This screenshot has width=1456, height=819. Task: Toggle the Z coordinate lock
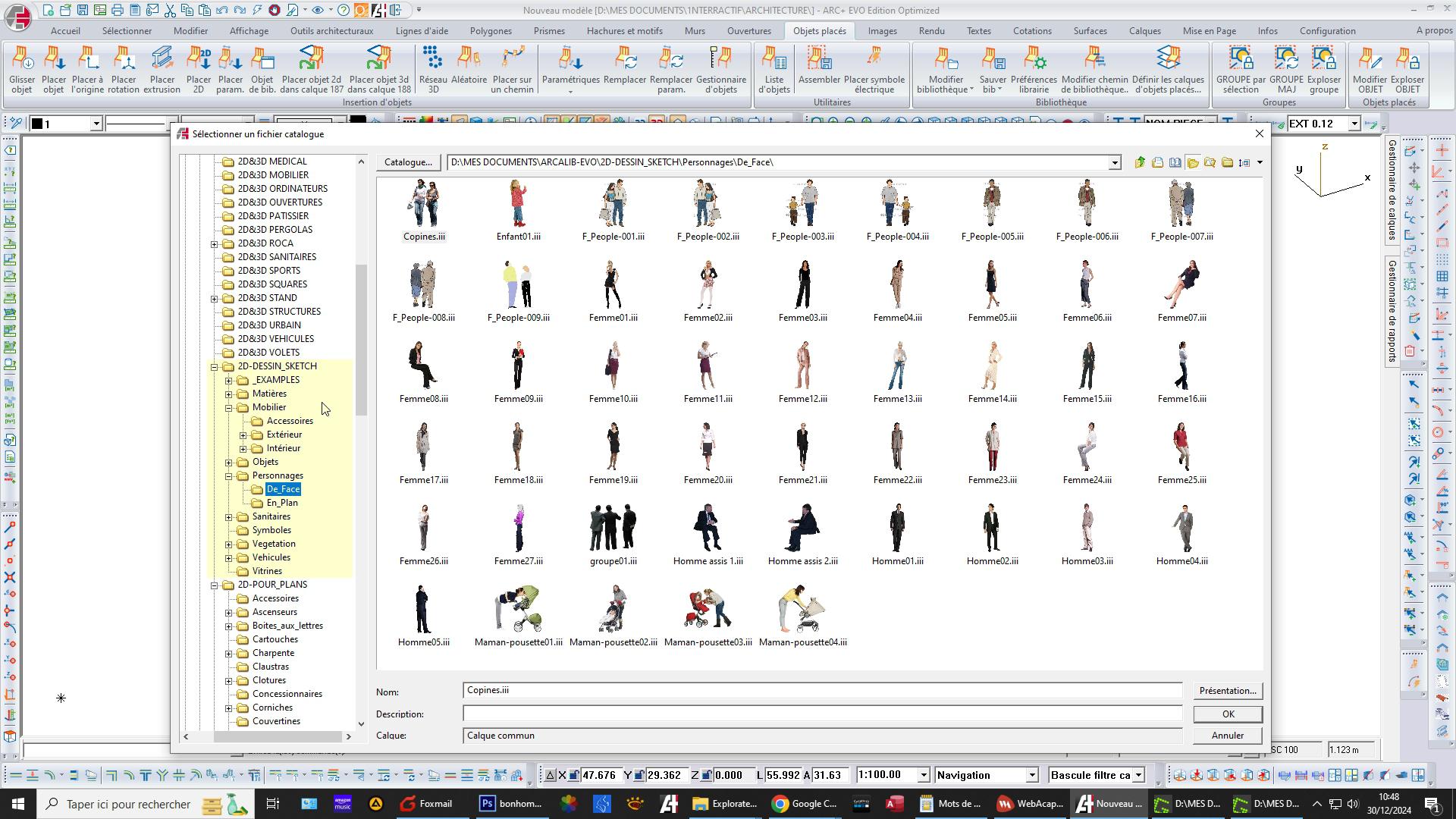point(705,775)
